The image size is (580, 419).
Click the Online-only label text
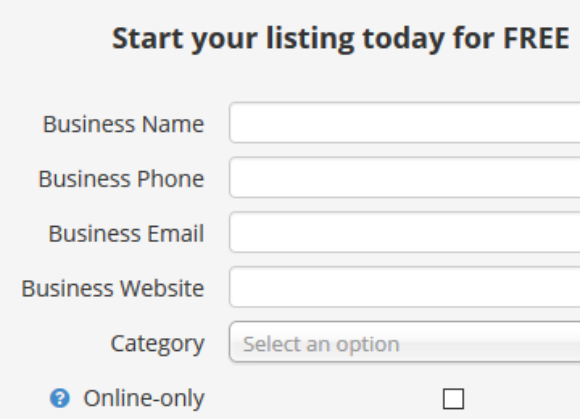tap(144, 398)
